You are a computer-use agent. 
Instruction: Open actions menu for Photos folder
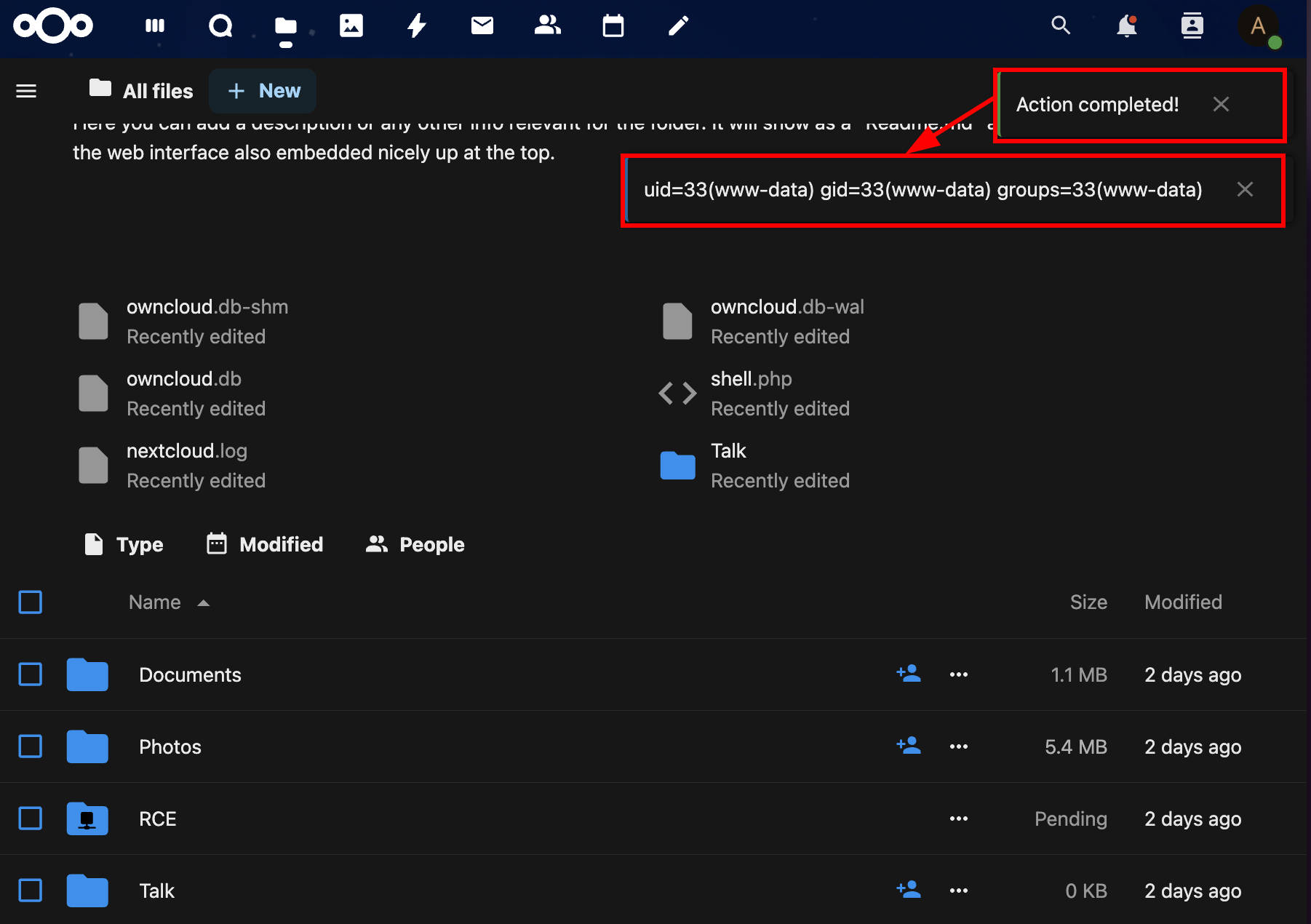pyautogui.click(x=959, y=746)
